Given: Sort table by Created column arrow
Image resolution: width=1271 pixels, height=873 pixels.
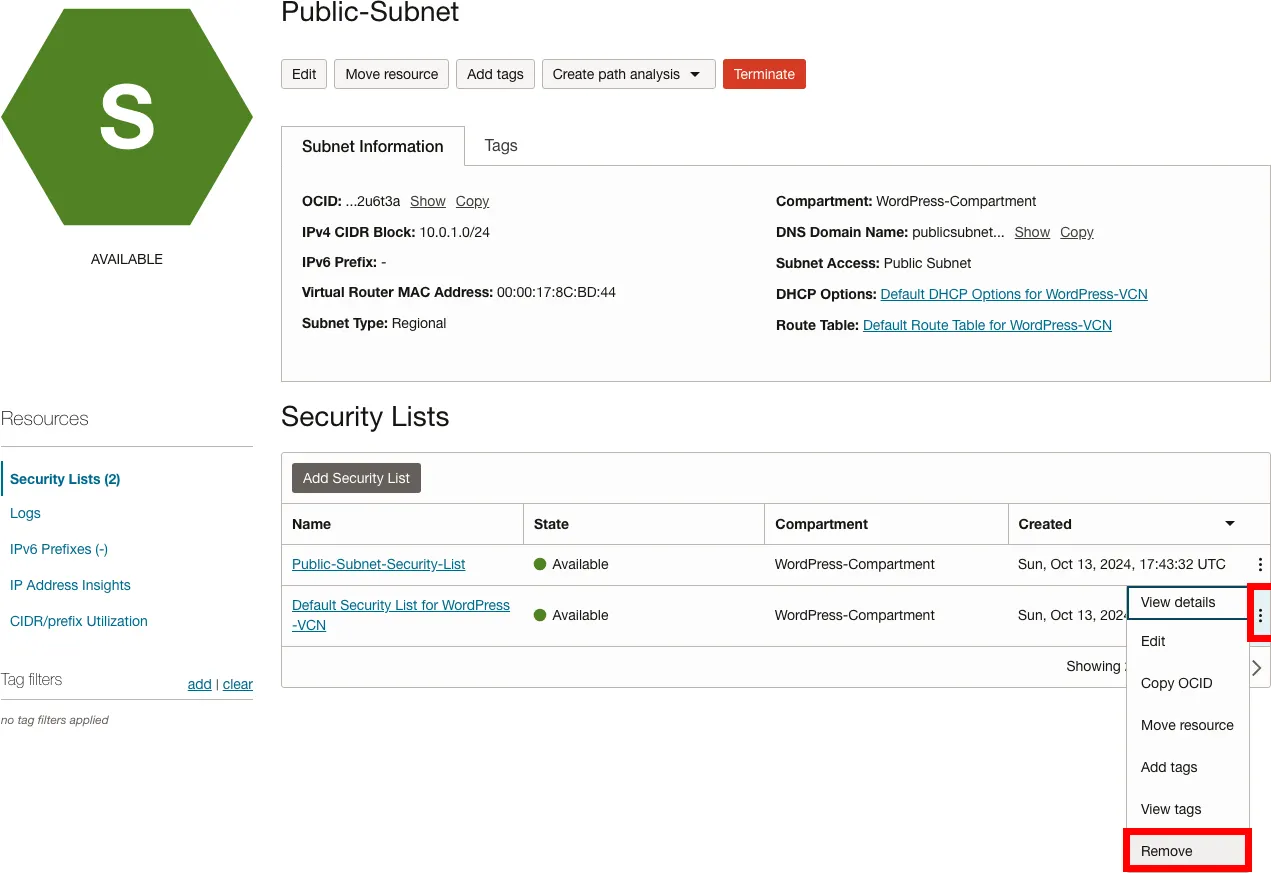Looking at the screenshot, I should 1230,524.
